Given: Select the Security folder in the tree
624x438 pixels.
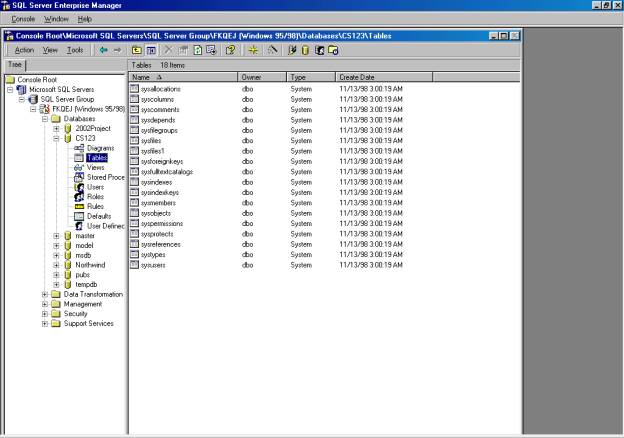Looking at the screenshot, I should pyautogui.click(x=76, y=314).
